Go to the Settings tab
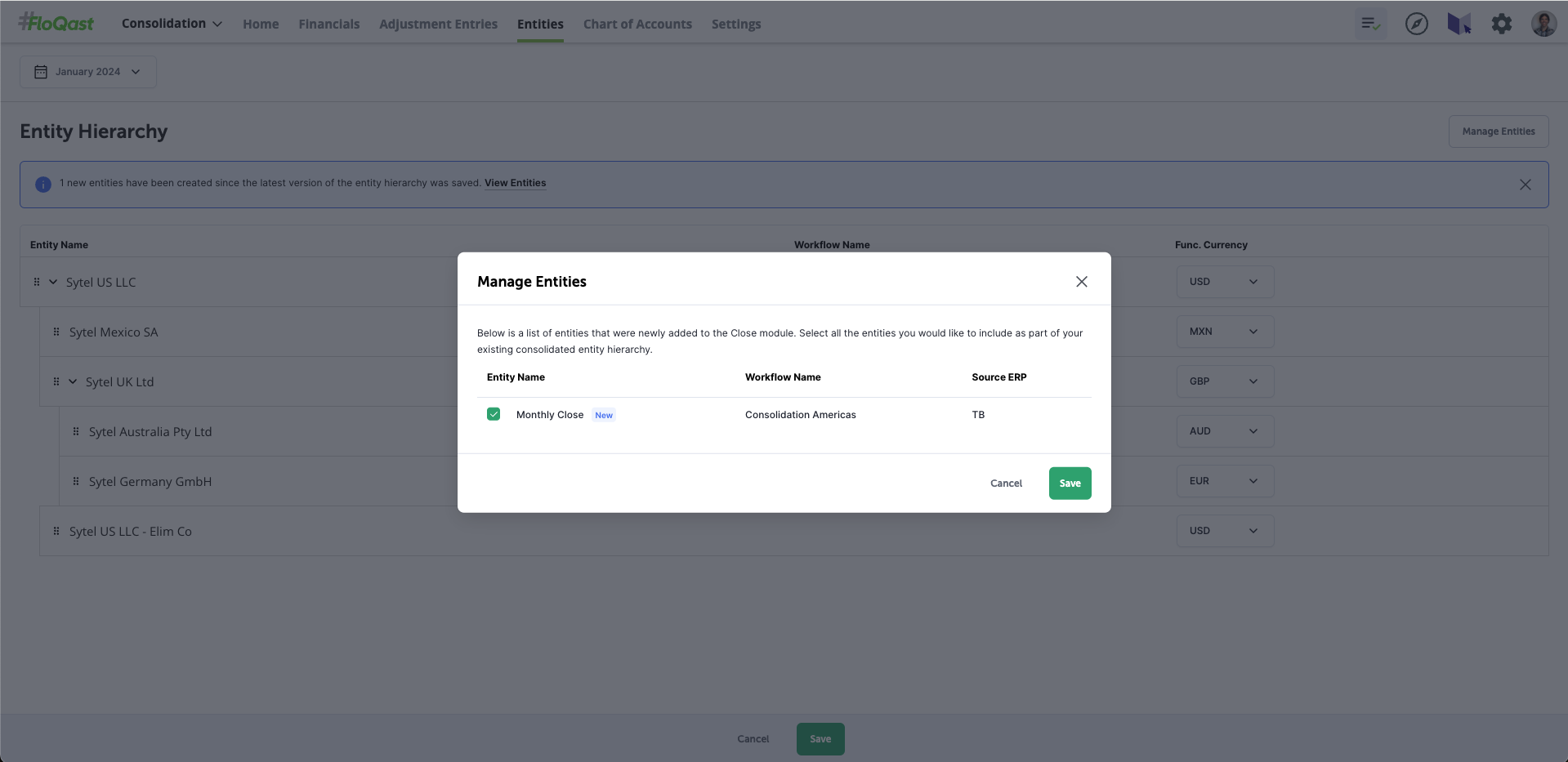 point(736,25)
